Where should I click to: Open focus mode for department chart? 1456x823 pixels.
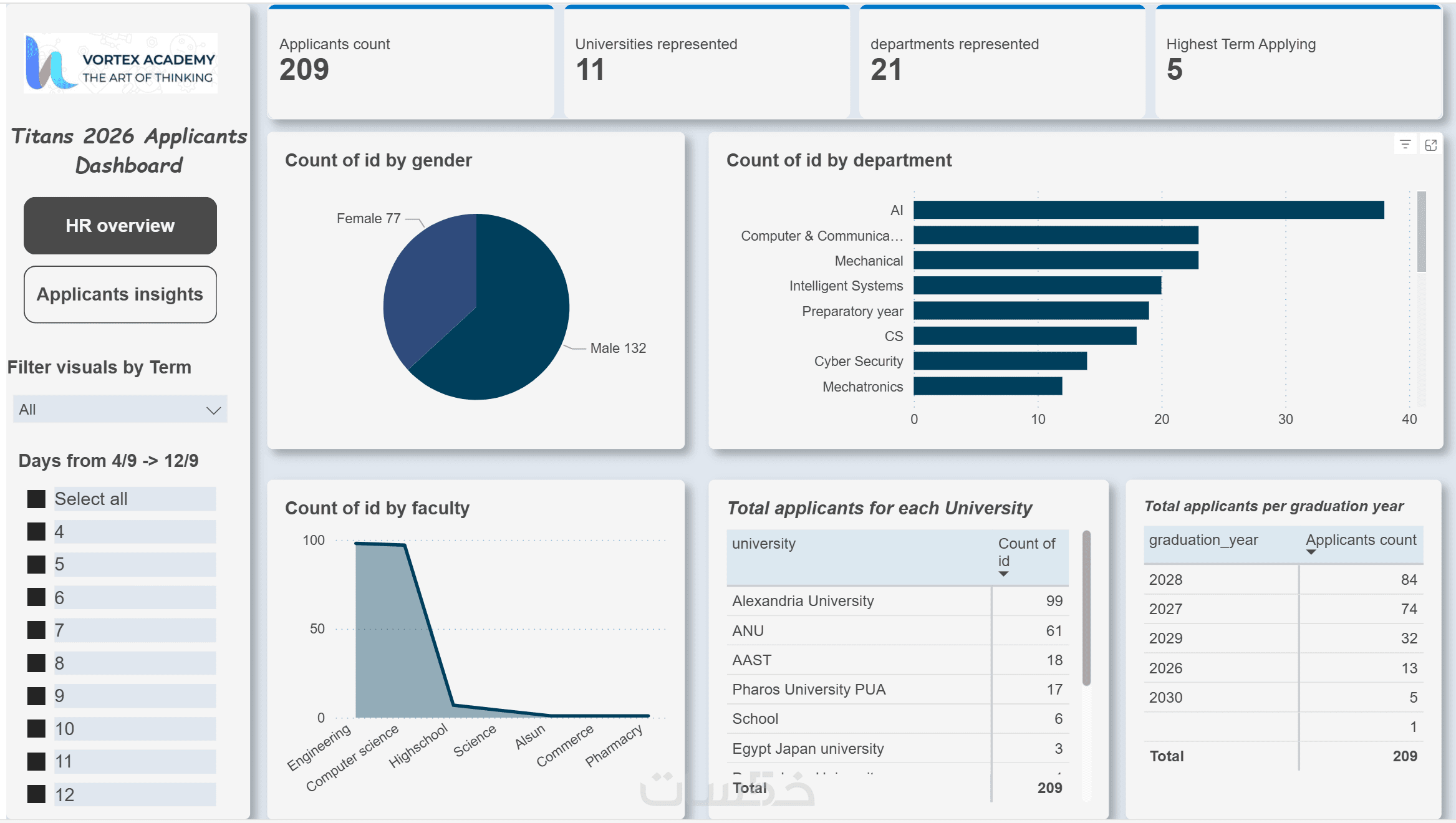pos(1431,145)
